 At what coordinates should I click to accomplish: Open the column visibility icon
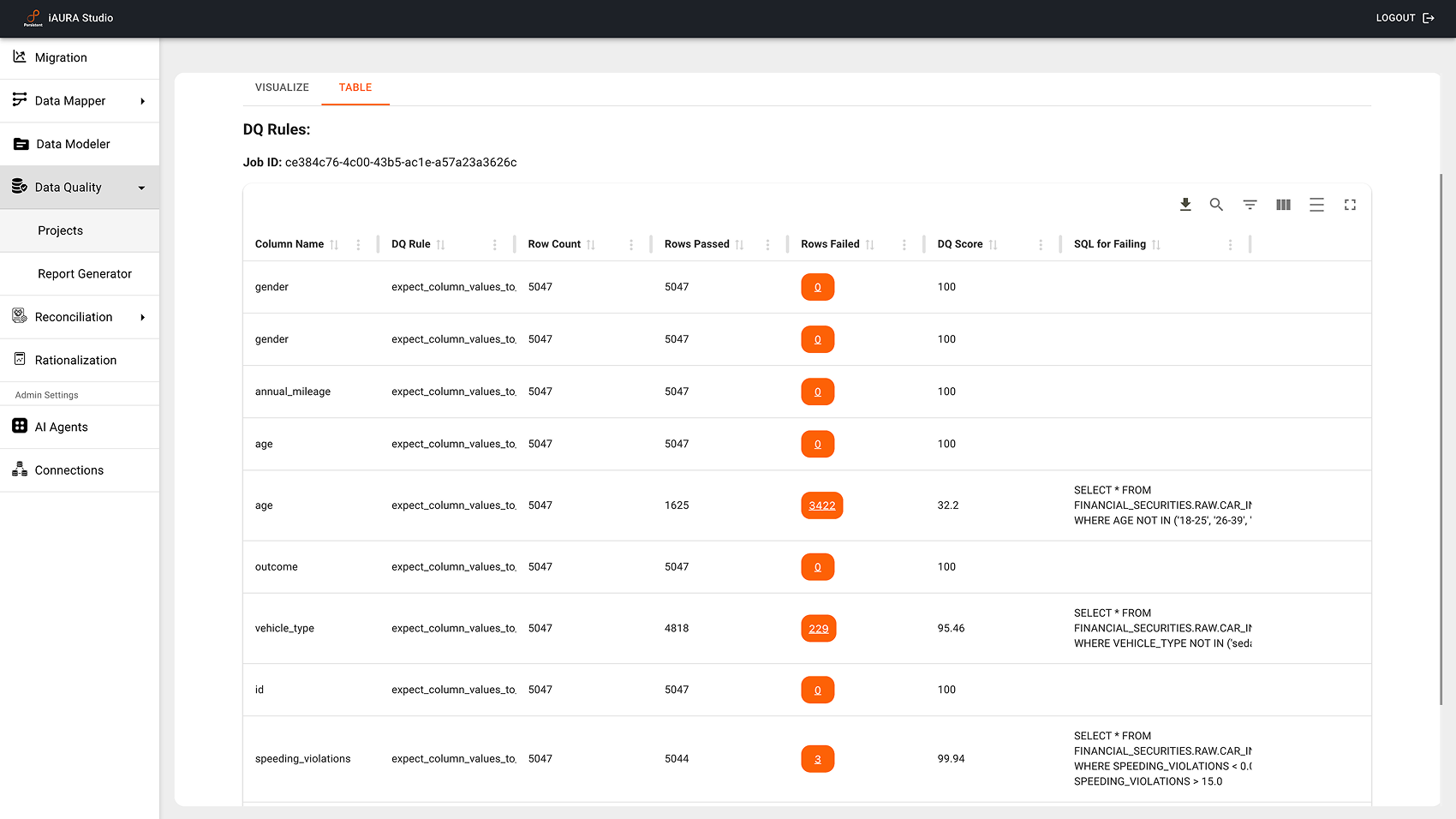click(x=1283, y=205)
